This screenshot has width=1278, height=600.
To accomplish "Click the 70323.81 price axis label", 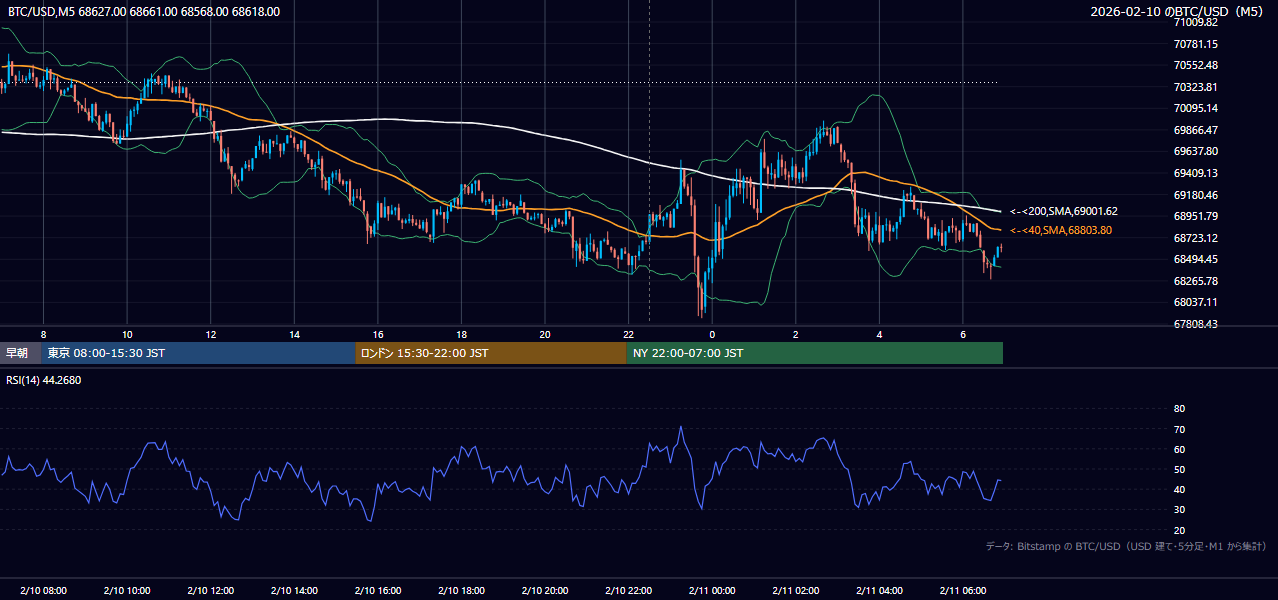I will point(1196,87).
